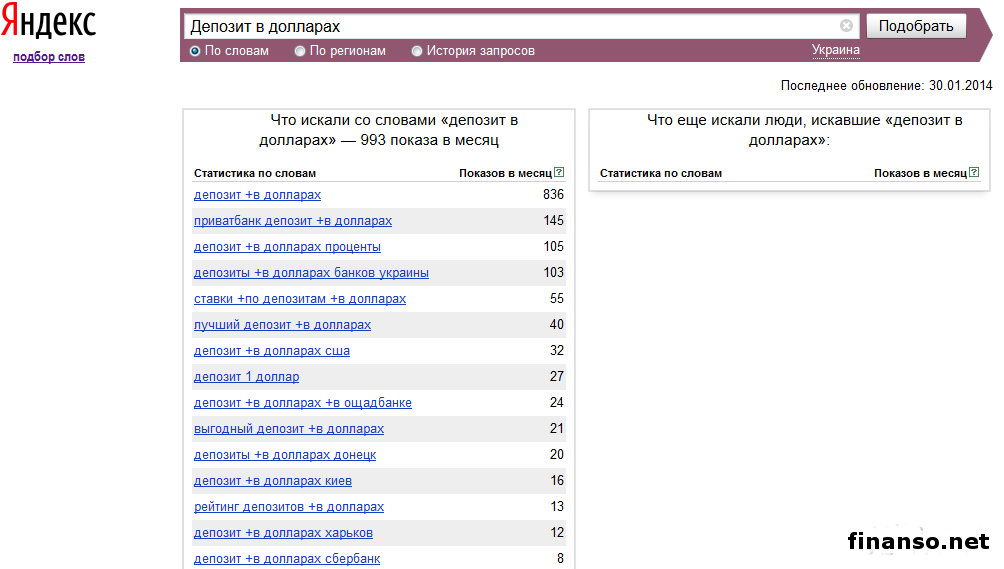Viewport: 1004px width, 569px height.
Task: Open the 'подбор слов' link
Action: pyautogui.click(x=49, y=57)
